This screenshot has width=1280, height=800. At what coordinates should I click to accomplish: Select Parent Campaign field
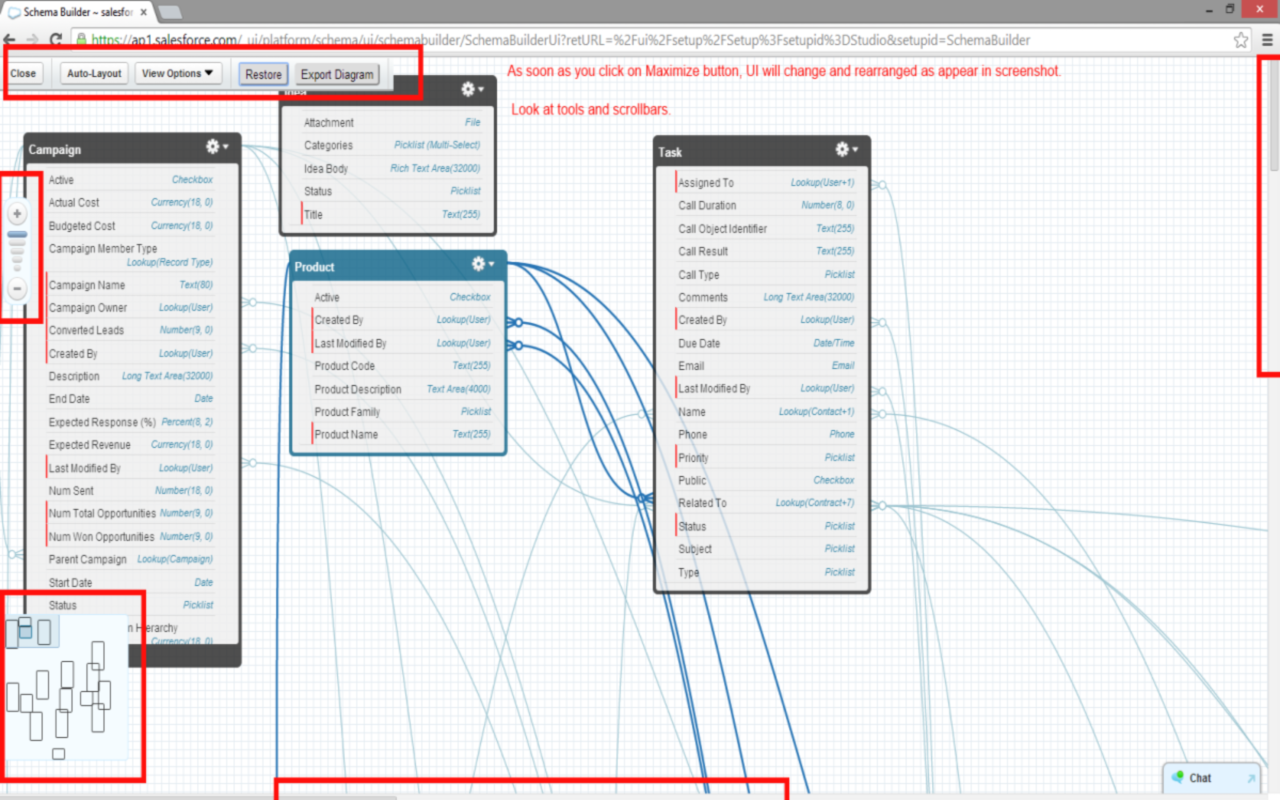[x=131, y=559]
